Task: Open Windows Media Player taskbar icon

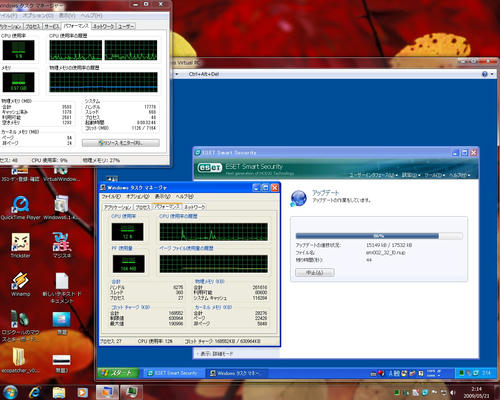Action: 83,393
